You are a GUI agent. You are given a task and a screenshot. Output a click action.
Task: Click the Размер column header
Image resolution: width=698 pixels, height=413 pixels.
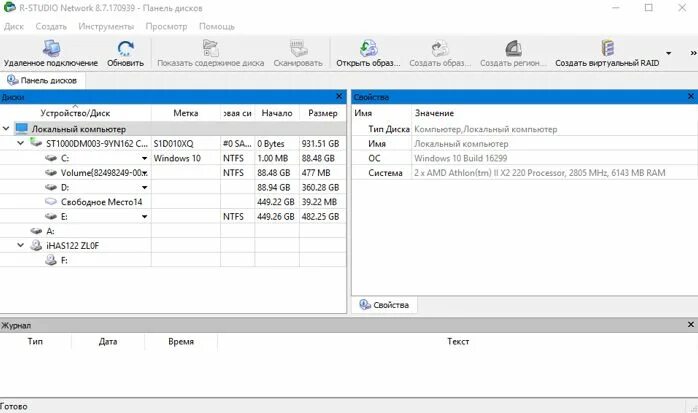click(323, 113)
